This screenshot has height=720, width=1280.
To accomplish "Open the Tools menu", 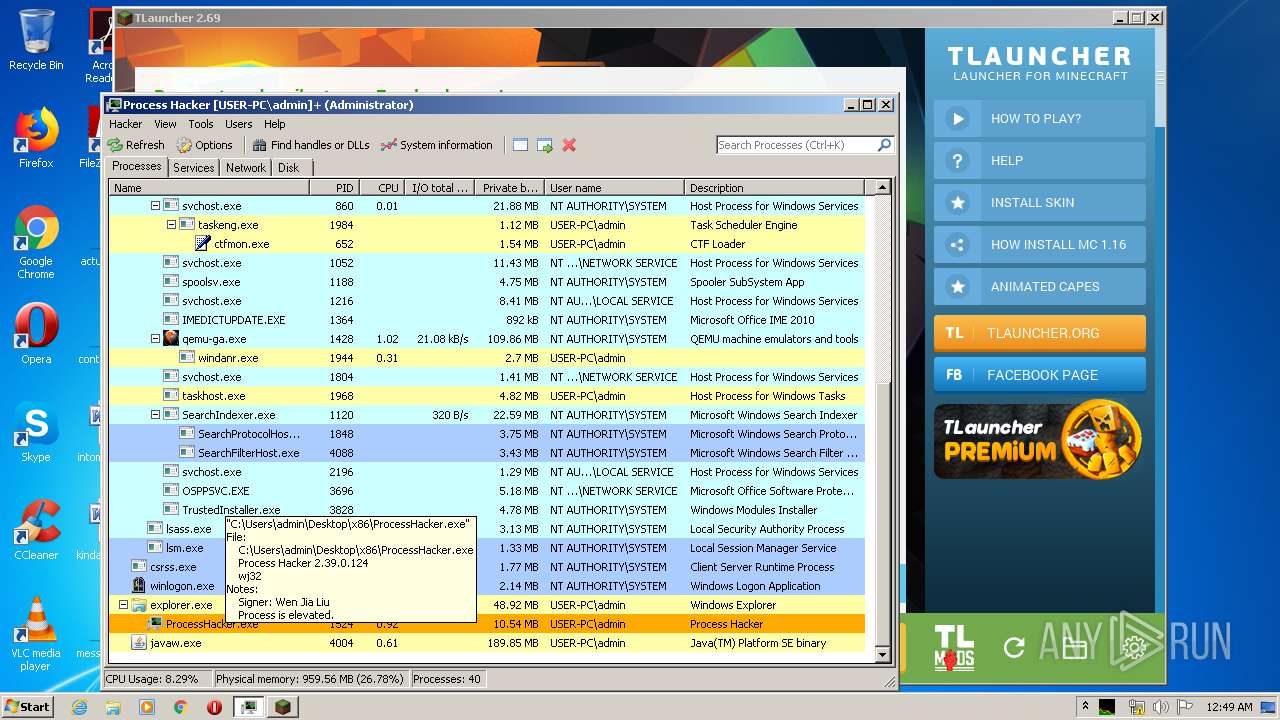I will (201, 124).
